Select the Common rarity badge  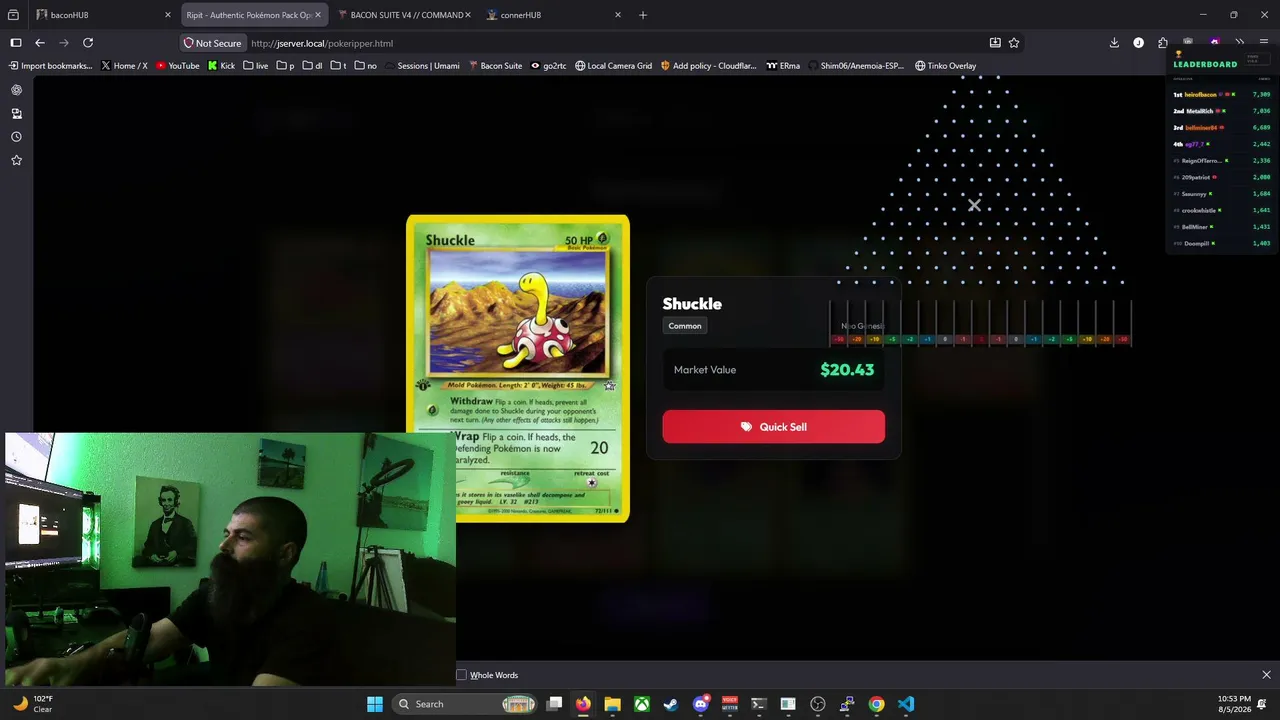[x=685, y=326]
